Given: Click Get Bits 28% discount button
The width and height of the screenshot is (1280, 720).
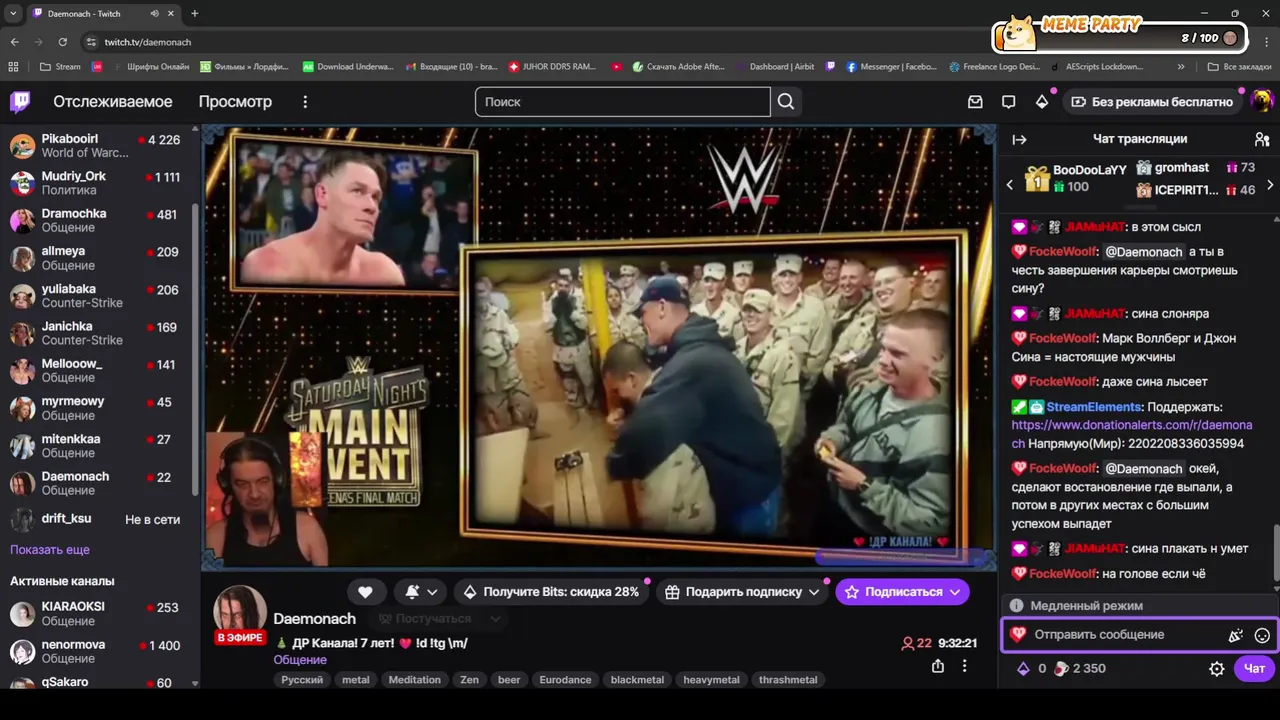Looking at the screenshot, I should pyautogui.click(x=551, y=592).
